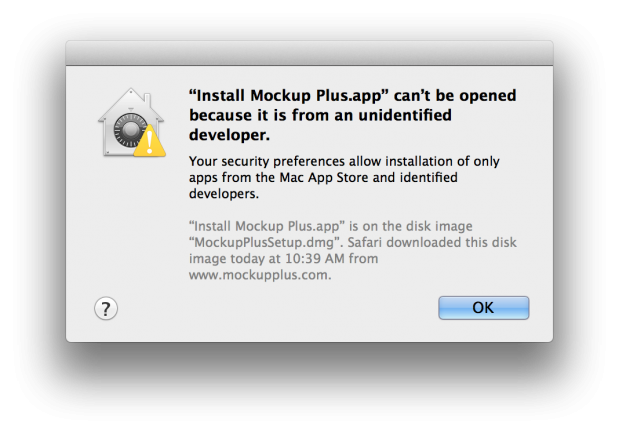The height and width of the screenshot is (433, 619).
Task: Click the combination lock dial in the house icon
Action: pos(130,129)
